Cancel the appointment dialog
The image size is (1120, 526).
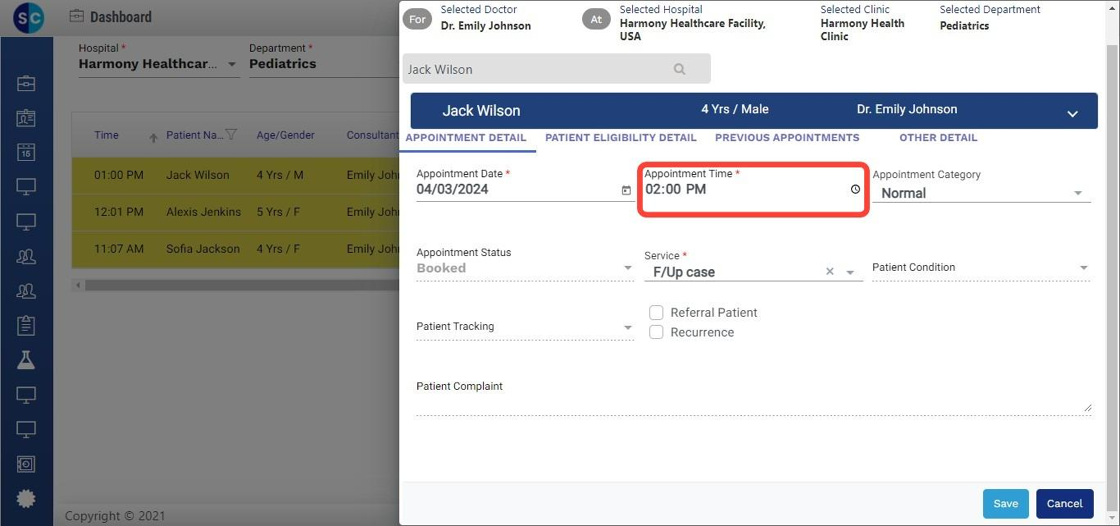click(x=1064, y=504)
